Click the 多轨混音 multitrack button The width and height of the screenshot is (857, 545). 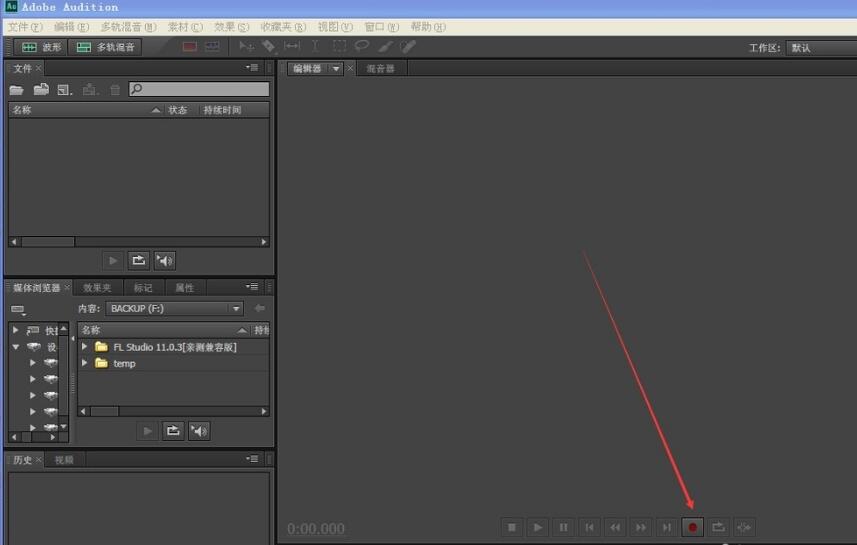coord(106,47)
